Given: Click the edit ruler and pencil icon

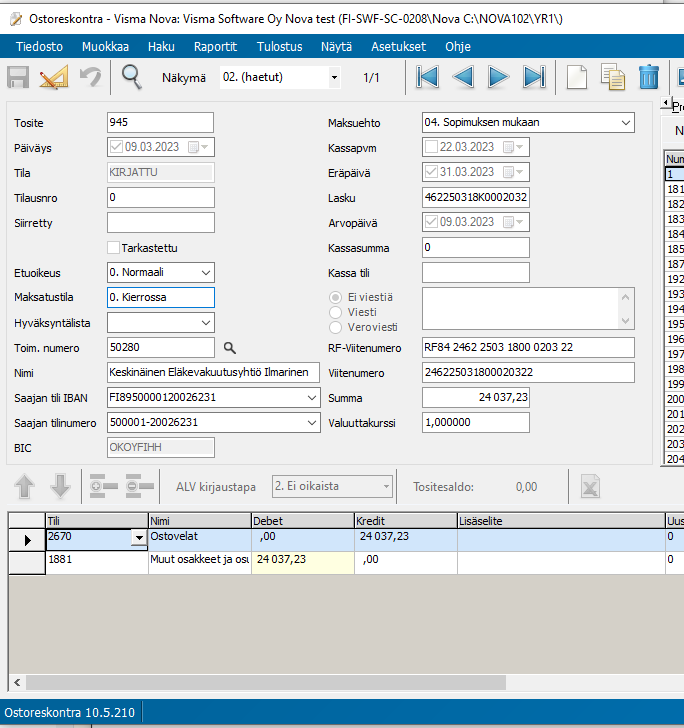Looking at the screenshot, I should pos(54,77).
